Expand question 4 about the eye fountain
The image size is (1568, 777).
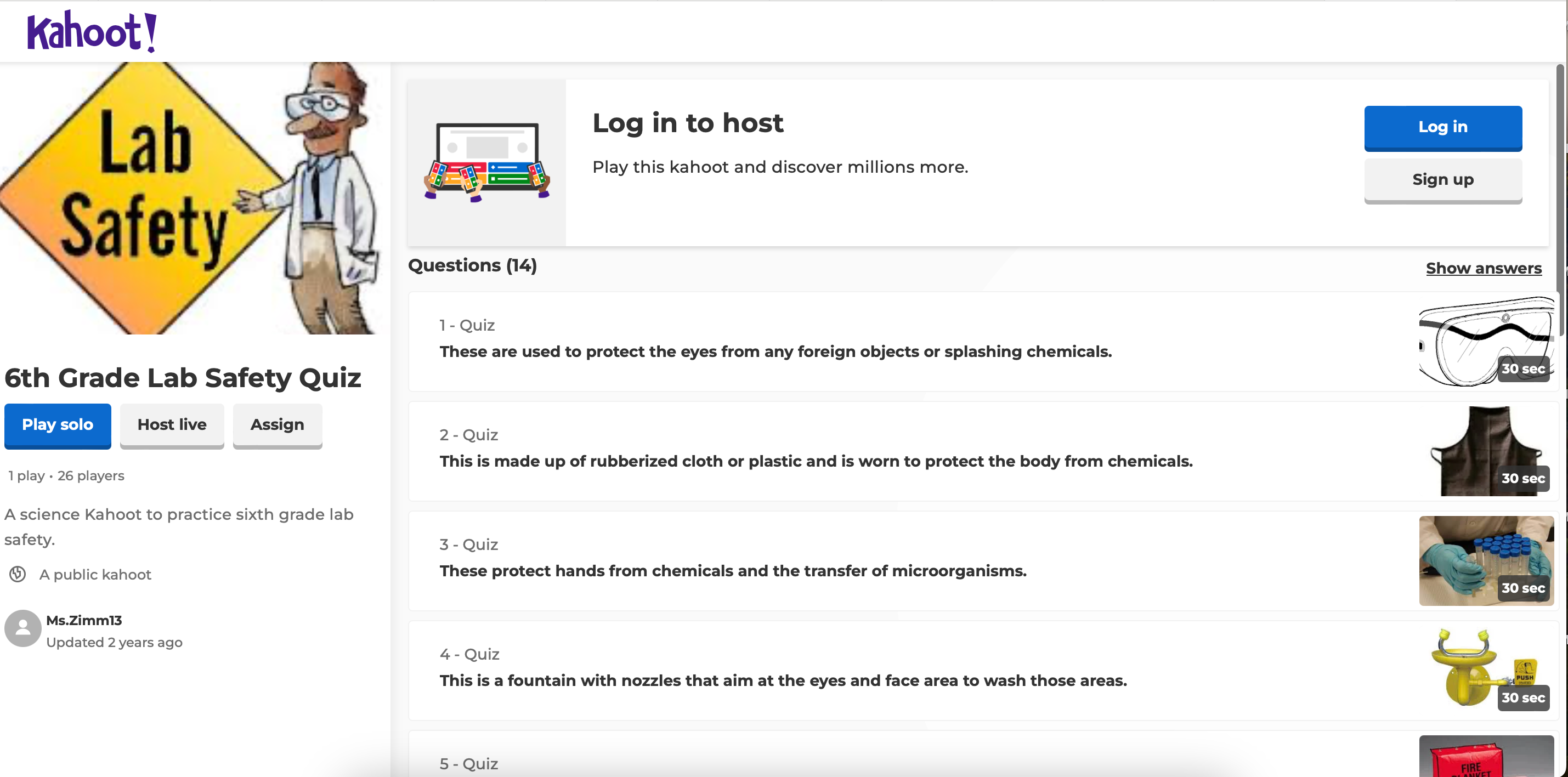[783, 680]
